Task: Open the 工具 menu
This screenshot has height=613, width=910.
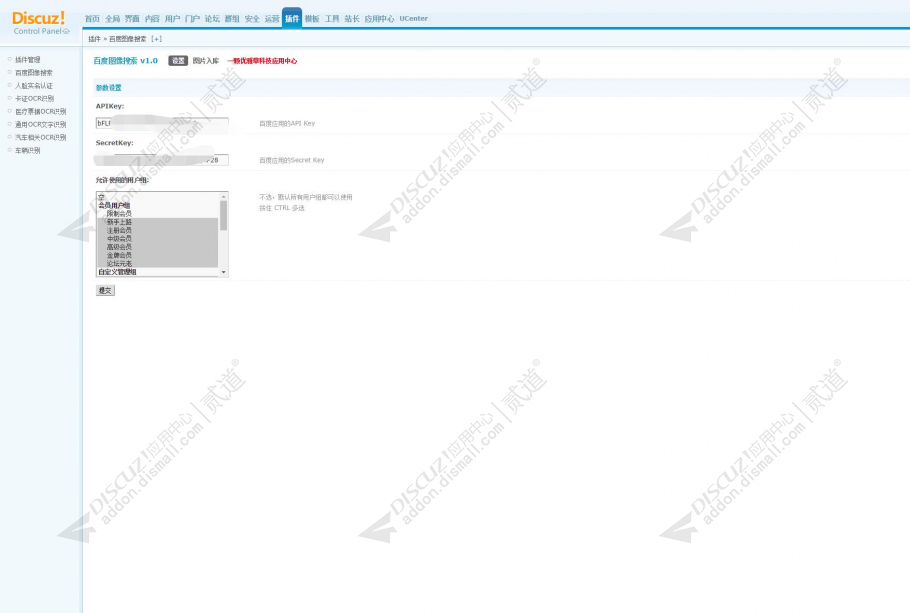Action: coord(332,19)
